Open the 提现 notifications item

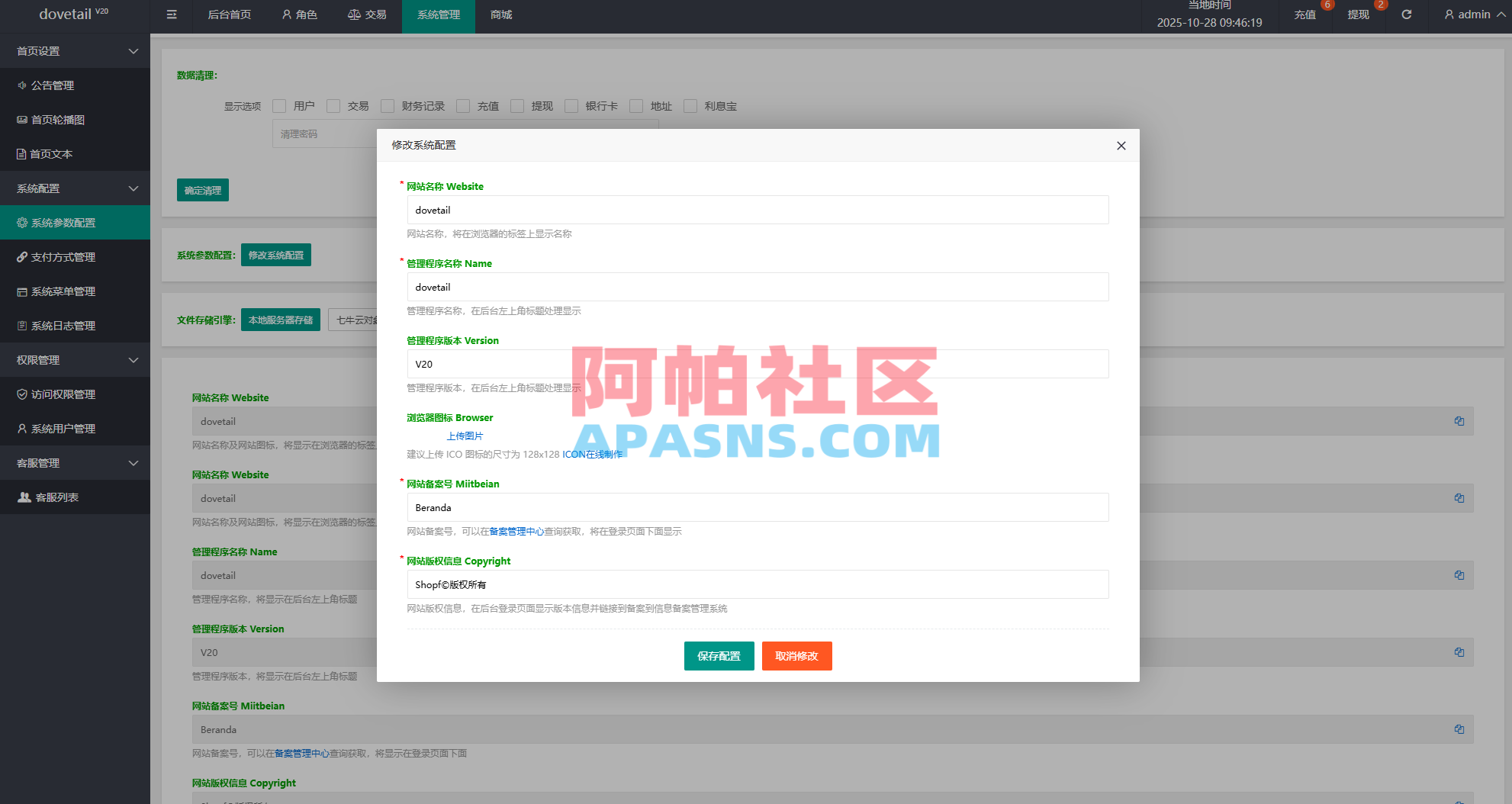tap(1359, 14)
